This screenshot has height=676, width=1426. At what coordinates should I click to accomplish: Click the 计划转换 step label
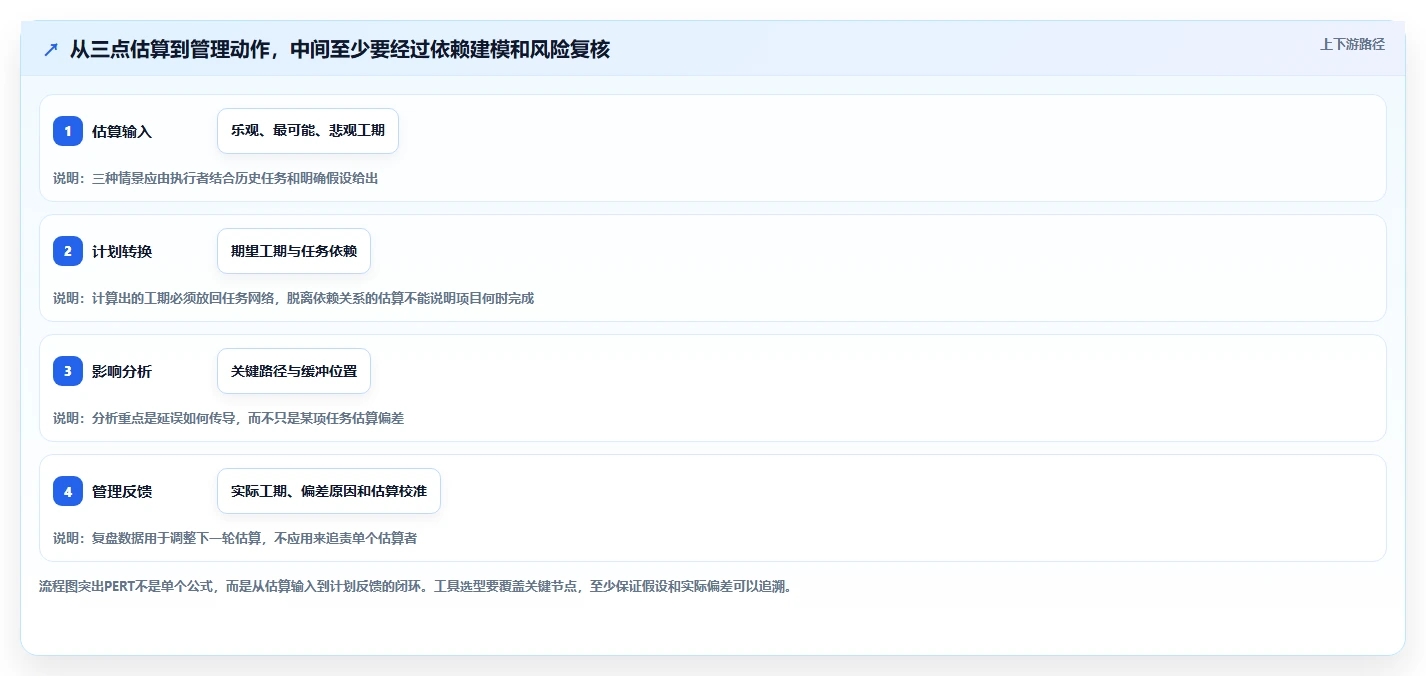coord(122,251)
